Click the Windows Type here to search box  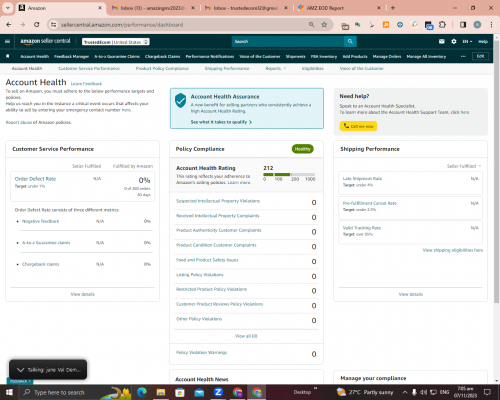pyautogui.click(x=59, y=392)
